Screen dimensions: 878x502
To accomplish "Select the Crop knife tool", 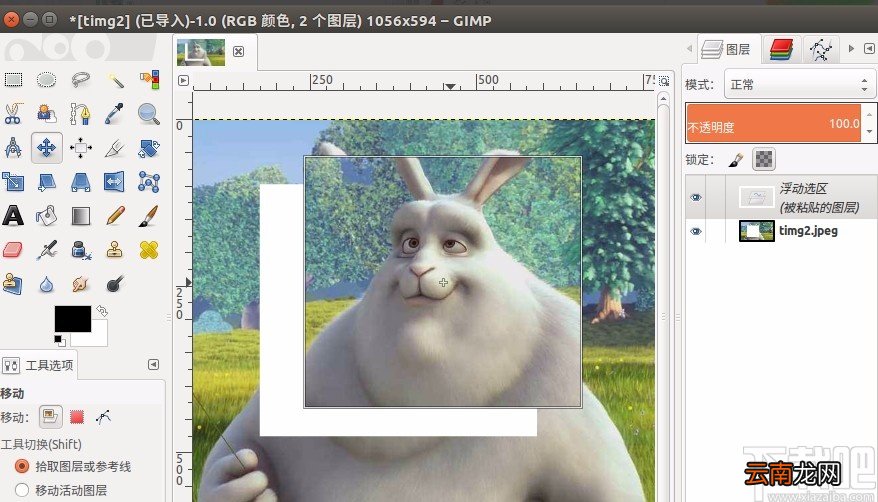I will pyautogui.click(x=115, y=148).
